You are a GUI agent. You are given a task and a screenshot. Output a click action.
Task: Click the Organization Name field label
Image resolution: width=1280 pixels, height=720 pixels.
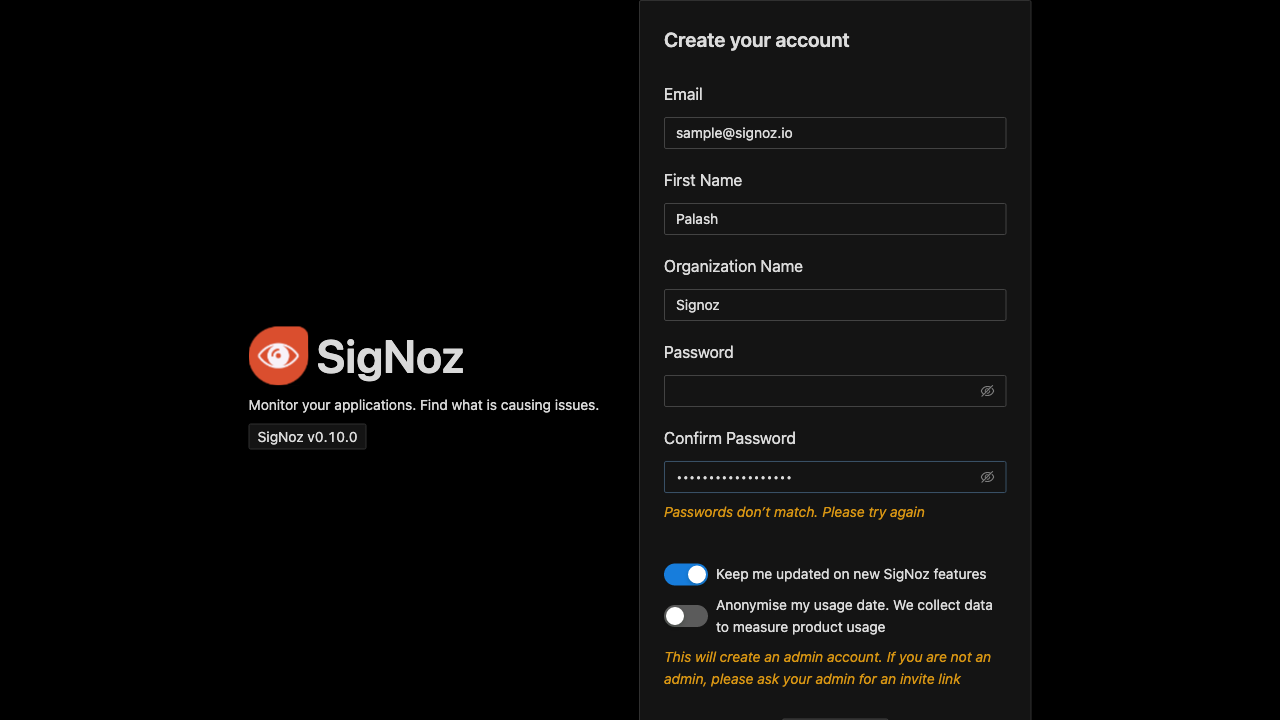coord(733,266)
